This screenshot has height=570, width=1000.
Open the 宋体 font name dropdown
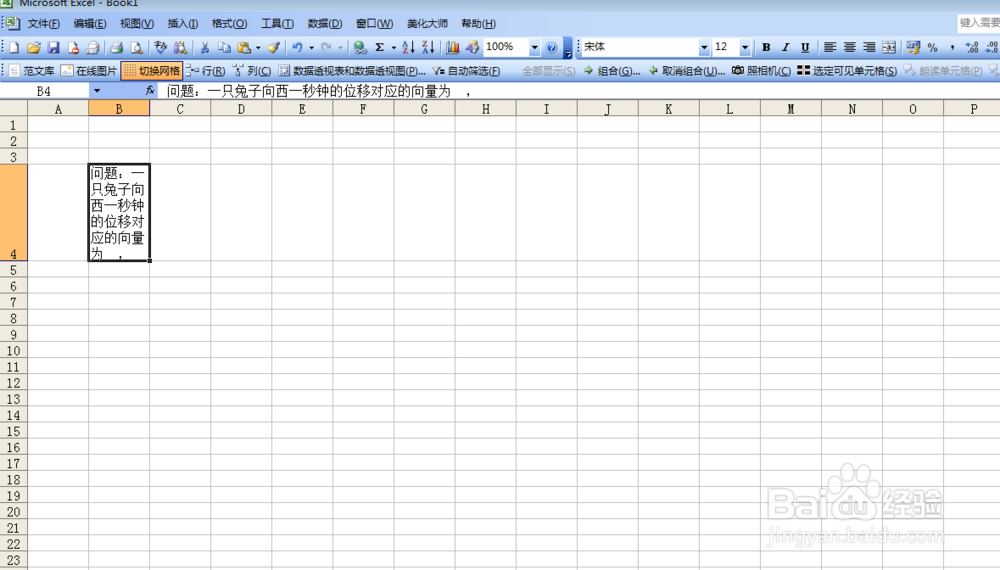(x=704, y=47)
